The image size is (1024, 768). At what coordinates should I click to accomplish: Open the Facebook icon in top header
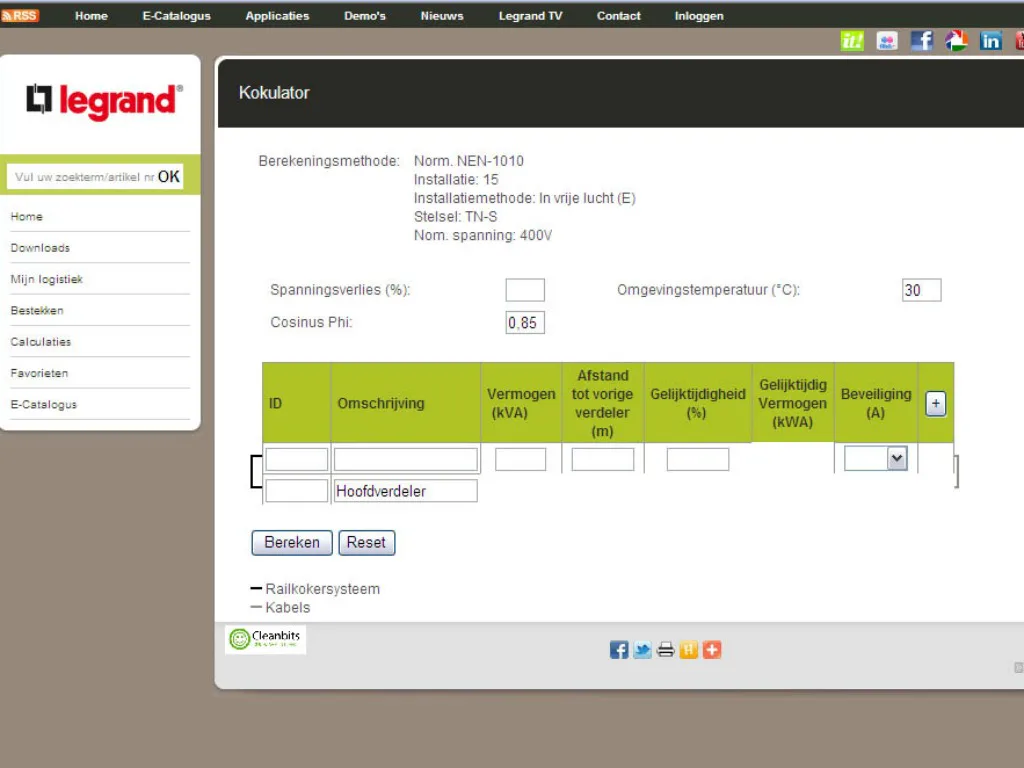click(x=921, y=41)
